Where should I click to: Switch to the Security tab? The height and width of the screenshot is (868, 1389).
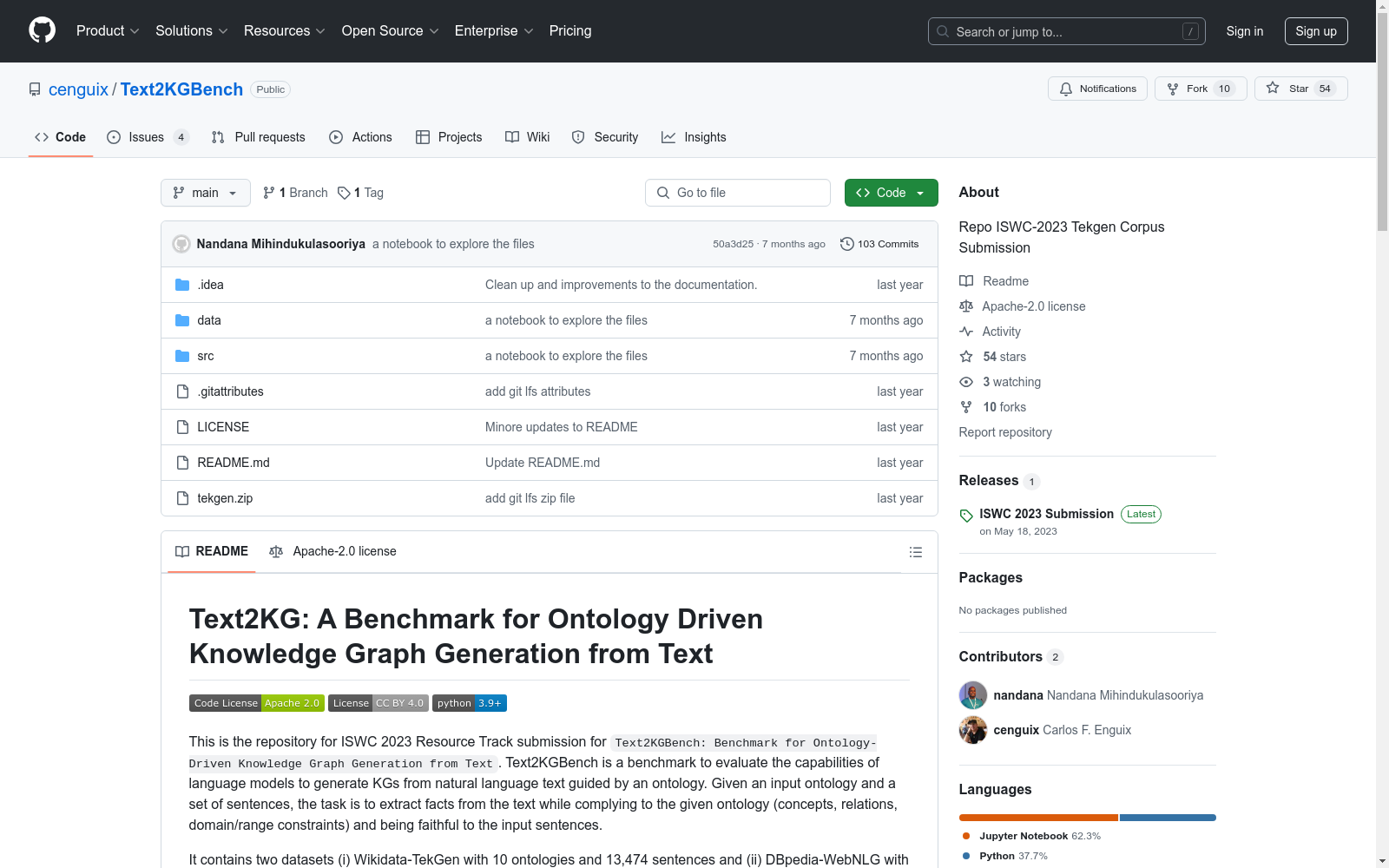coord(605,137)
